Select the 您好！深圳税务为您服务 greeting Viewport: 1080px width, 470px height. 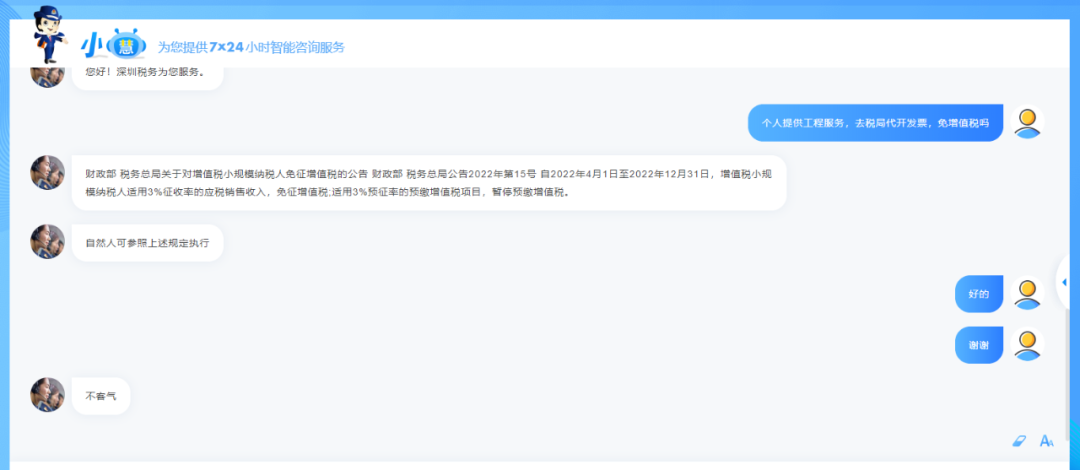(x=147, y=77)
